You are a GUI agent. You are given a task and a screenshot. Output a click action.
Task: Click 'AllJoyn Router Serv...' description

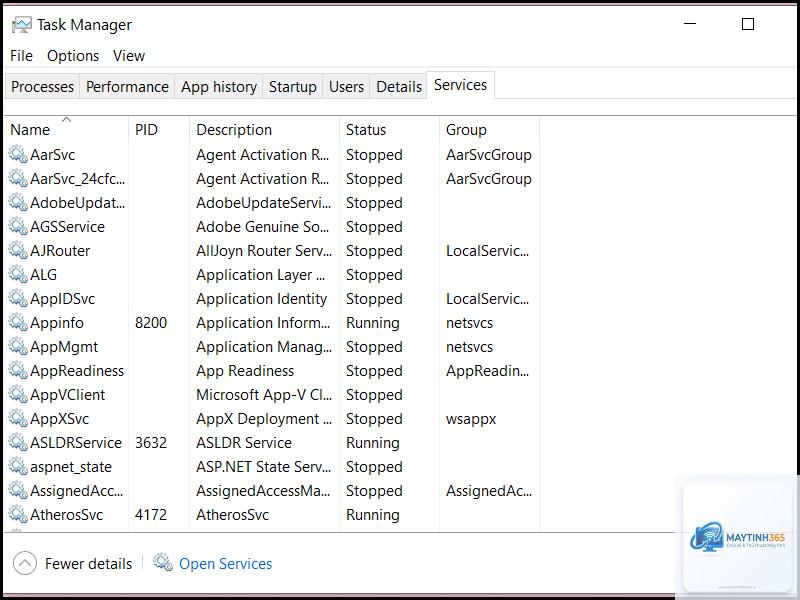point(264,251)
